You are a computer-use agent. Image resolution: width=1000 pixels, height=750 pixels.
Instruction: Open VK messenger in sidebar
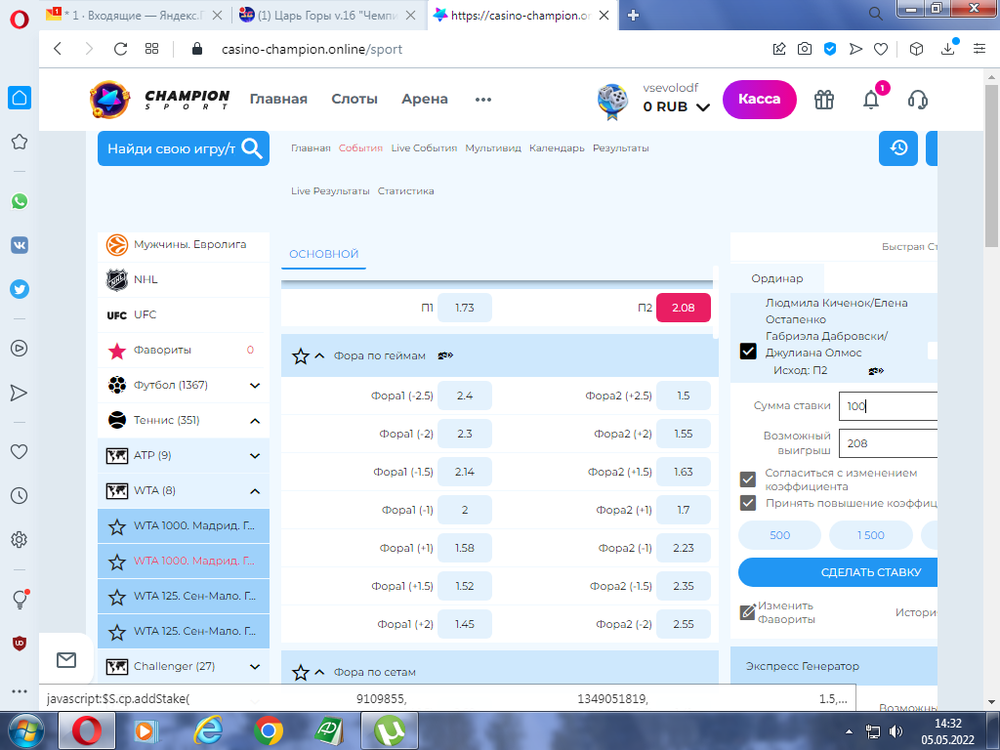click(x=19, y=246)
